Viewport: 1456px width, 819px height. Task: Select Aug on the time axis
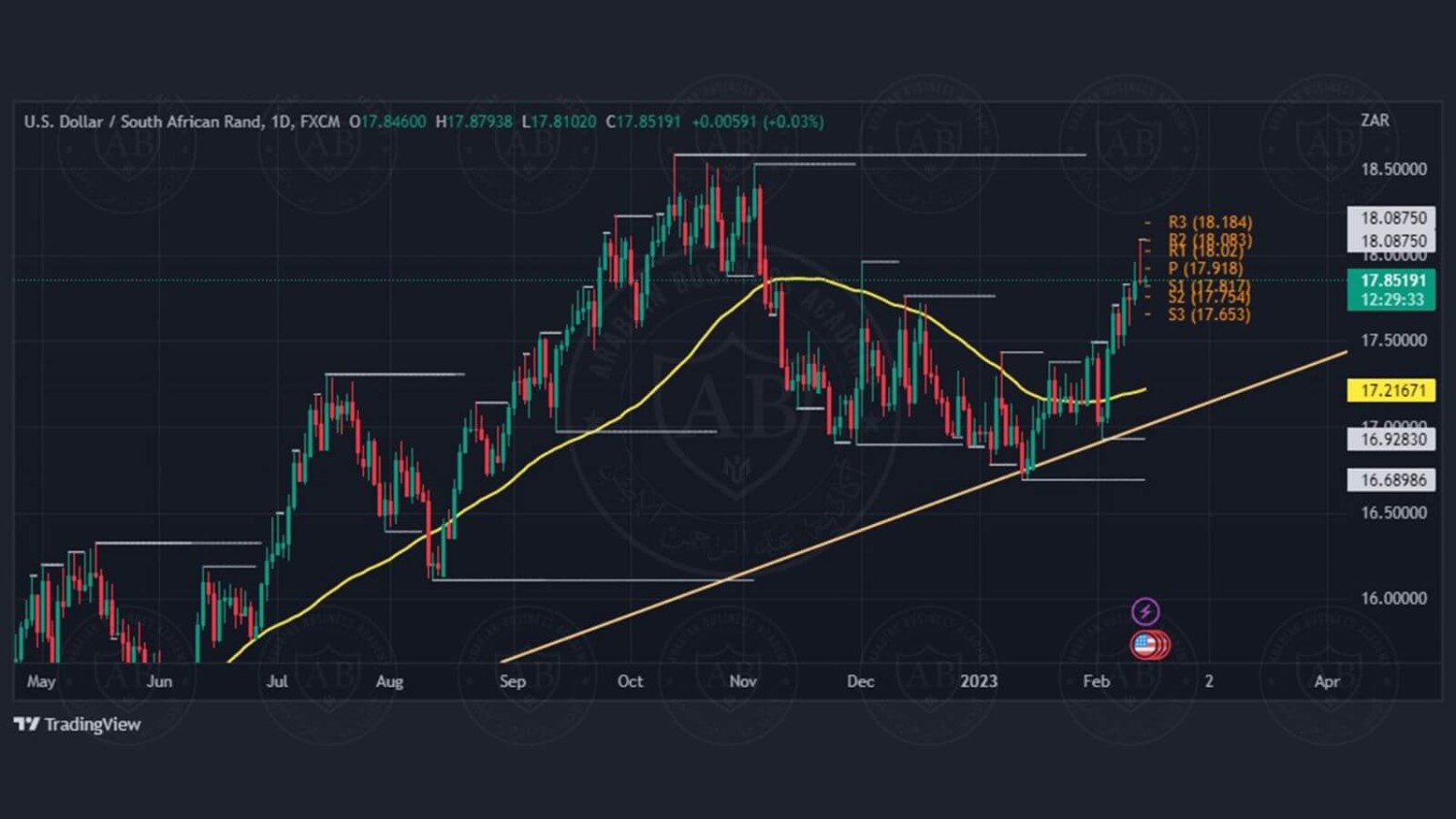point(389,681)
